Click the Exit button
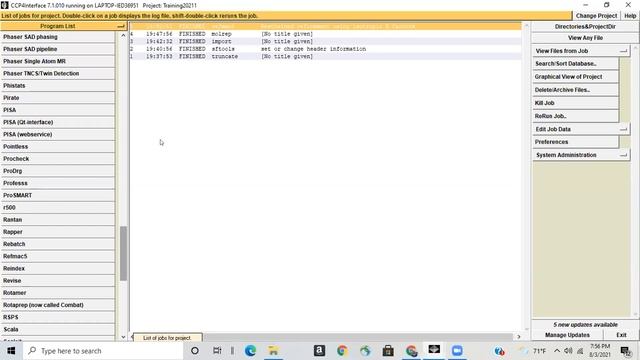 [x=621, y=335]
